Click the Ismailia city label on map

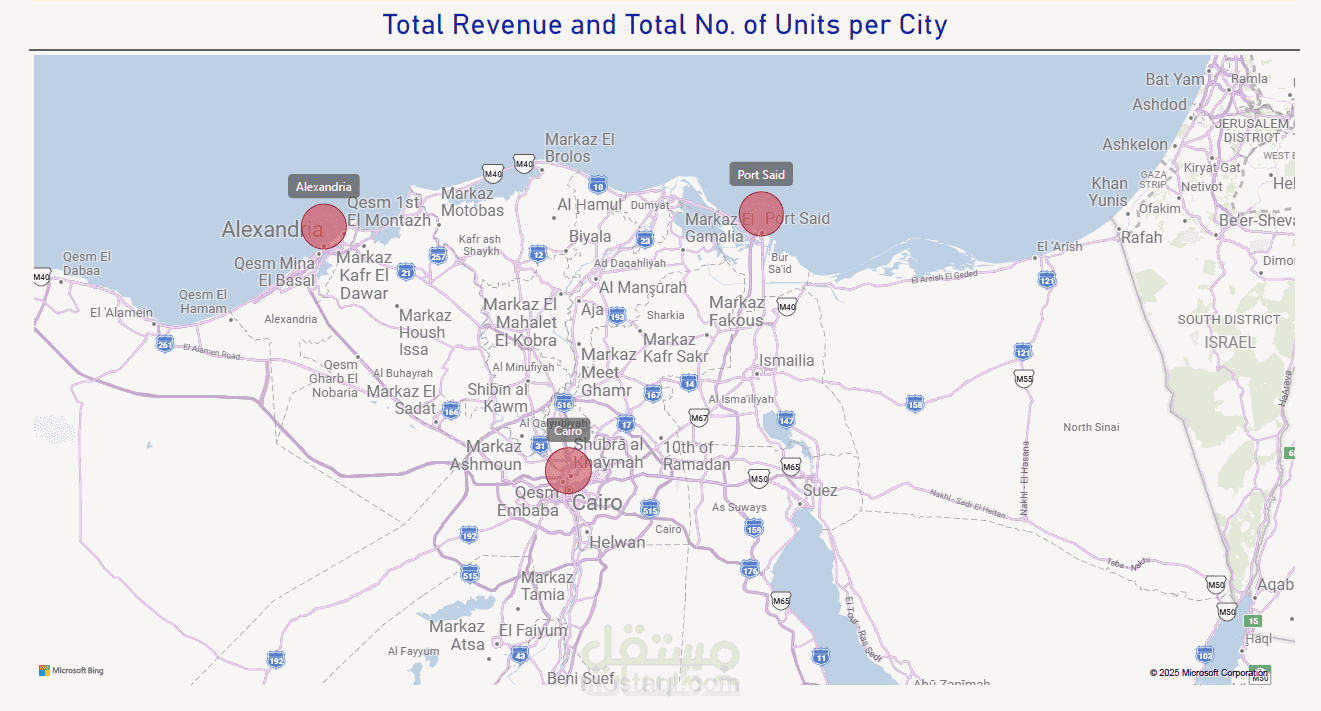pos(786,361)
